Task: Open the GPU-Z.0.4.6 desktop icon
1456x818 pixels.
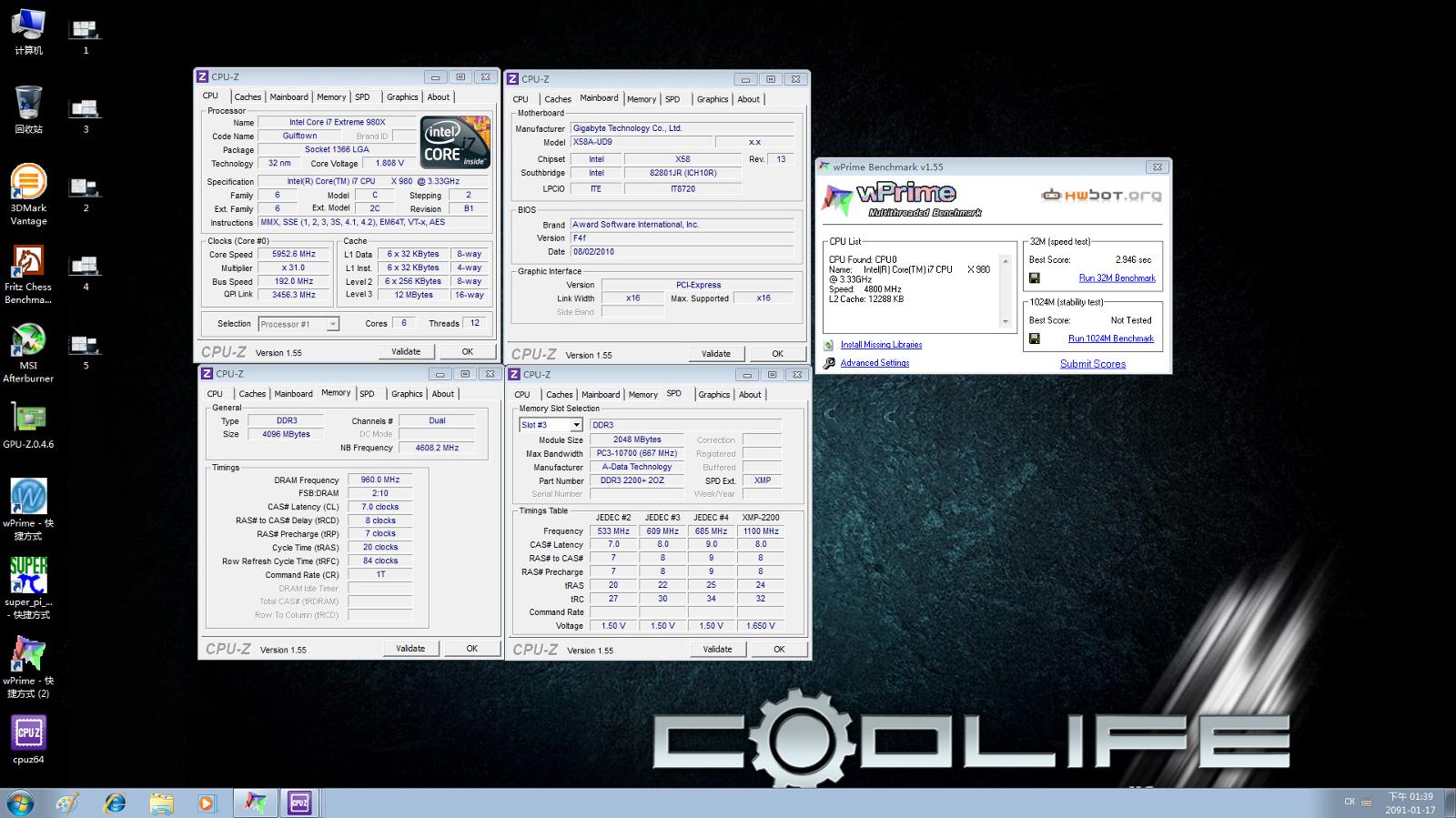Action: (x=28, y=426)
